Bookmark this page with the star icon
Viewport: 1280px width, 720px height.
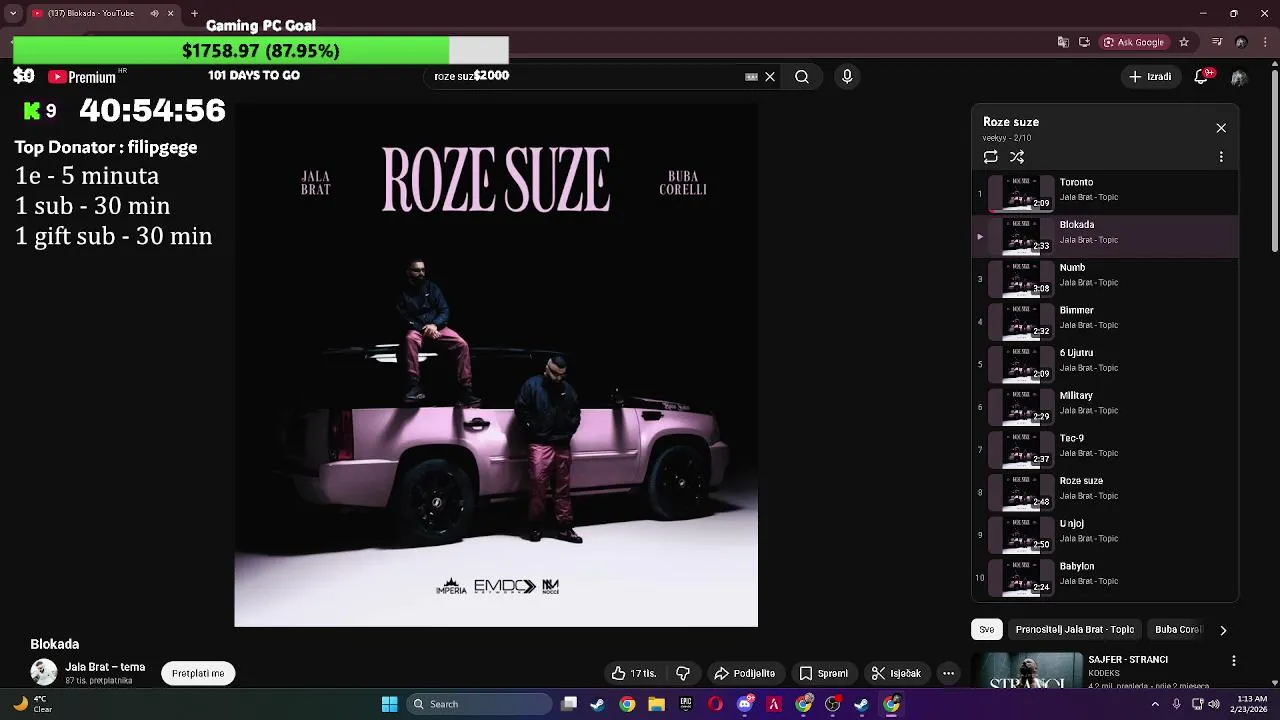1184,42
